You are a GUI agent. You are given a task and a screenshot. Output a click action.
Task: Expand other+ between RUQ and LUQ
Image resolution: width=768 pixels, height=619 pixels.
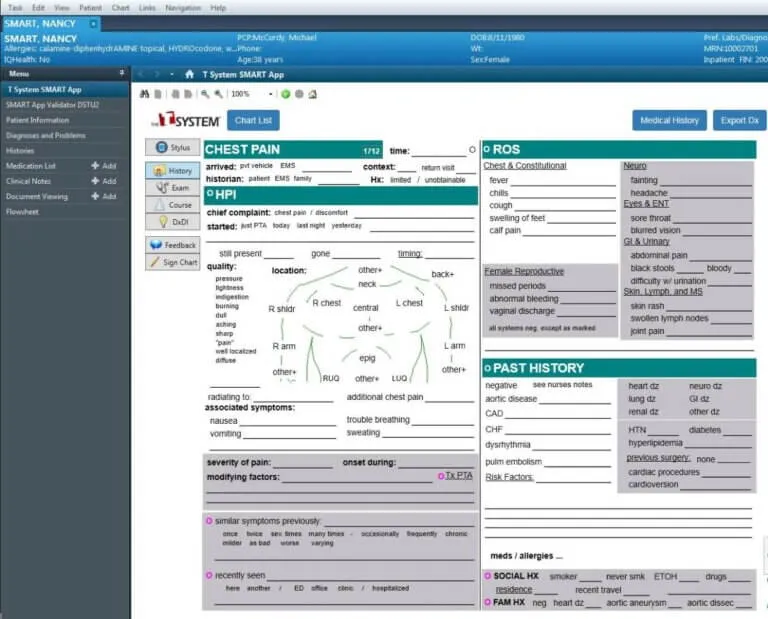pos(367,379)
